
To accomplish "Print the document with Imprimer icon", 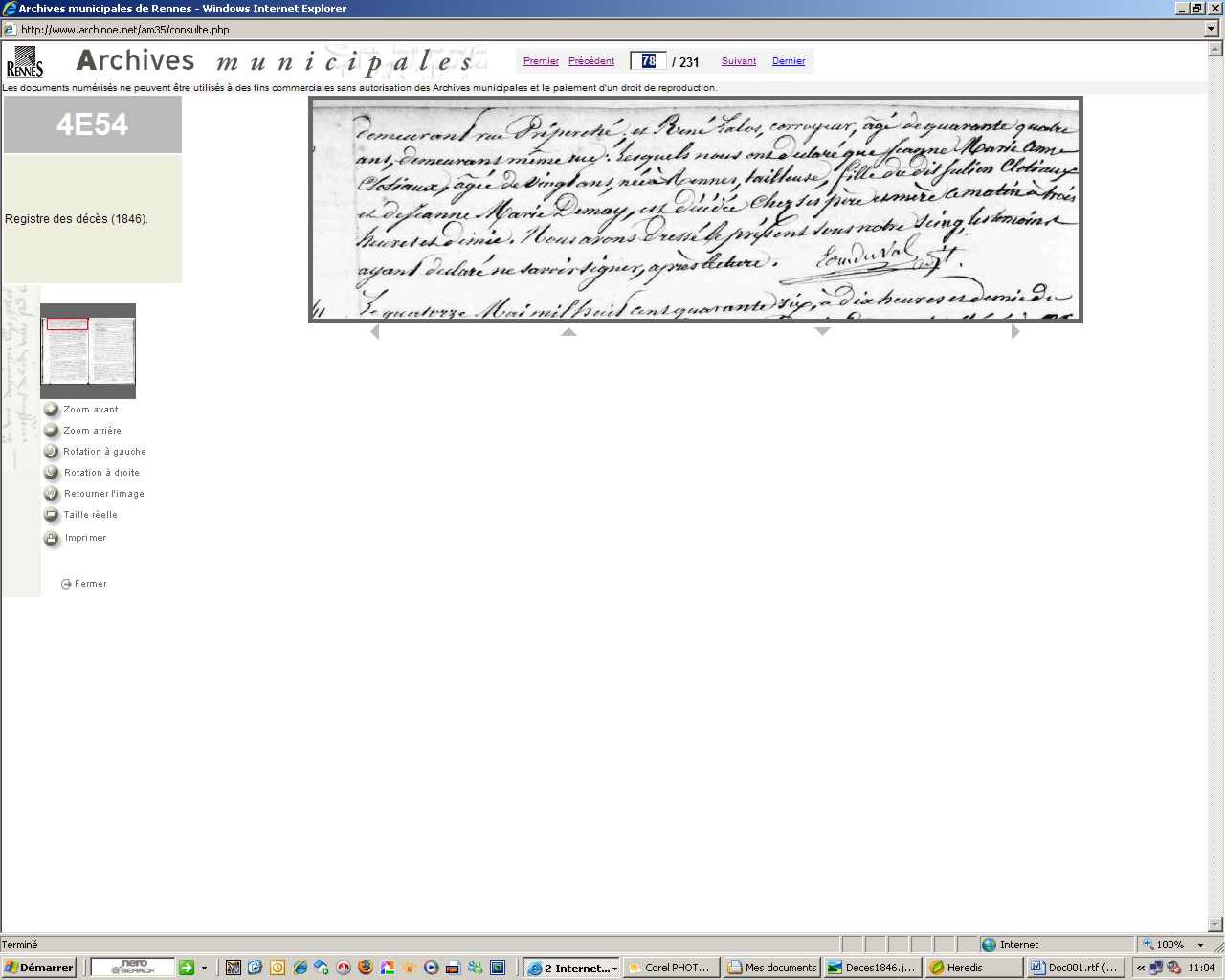I will (x=52, y=538).
